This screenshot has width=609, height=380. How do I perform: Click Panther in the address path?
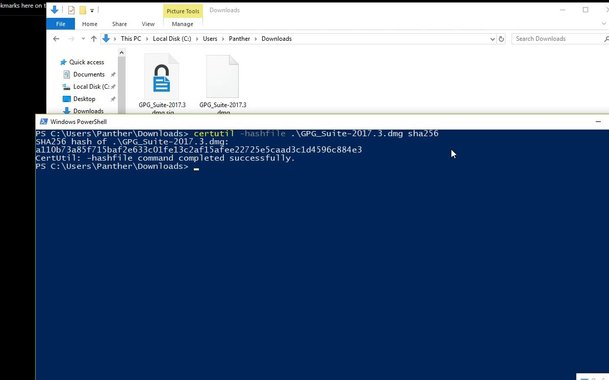[x=239, y=39]
